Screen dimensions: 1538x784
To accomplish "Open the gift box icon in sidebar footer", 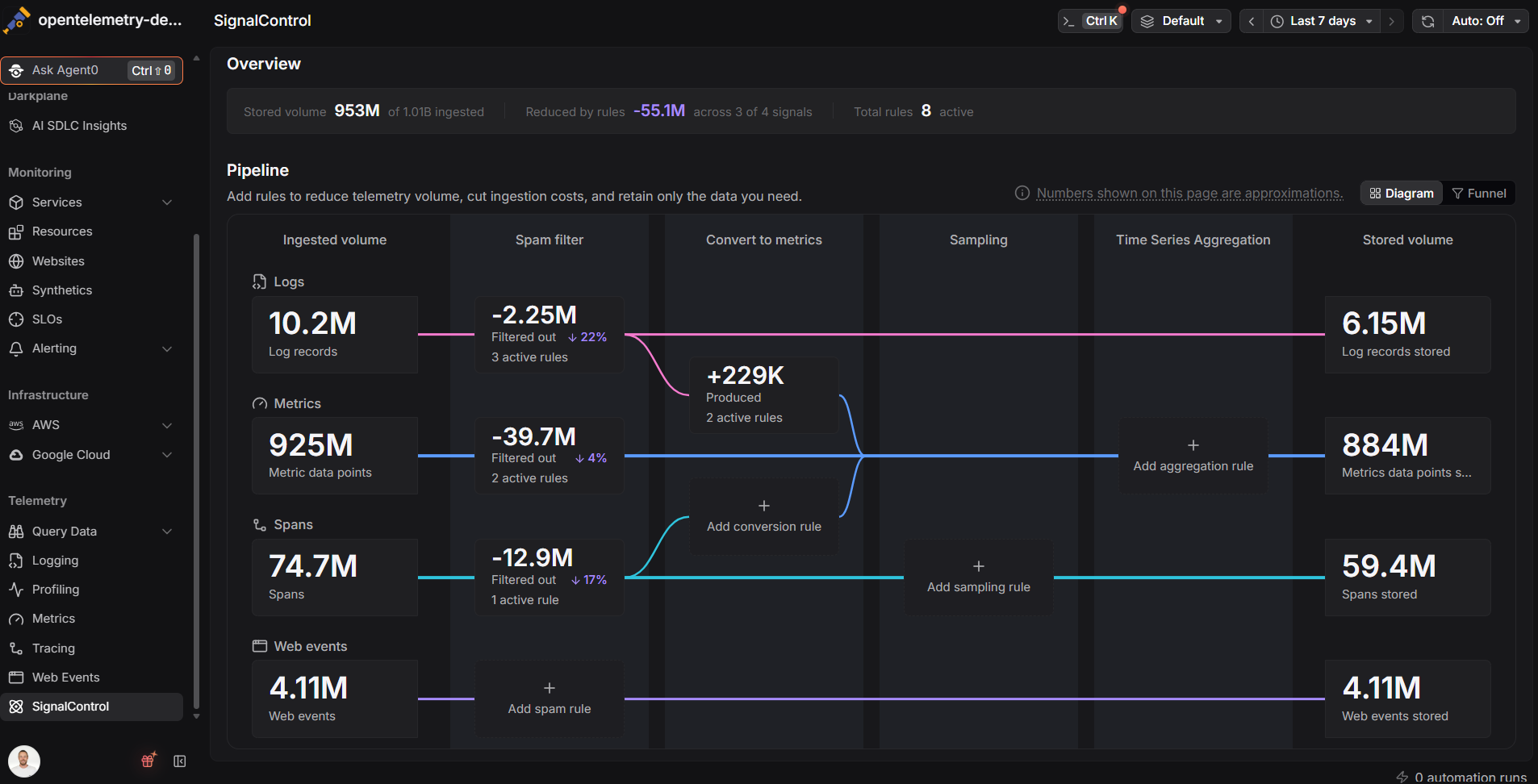I will (148, 761).
